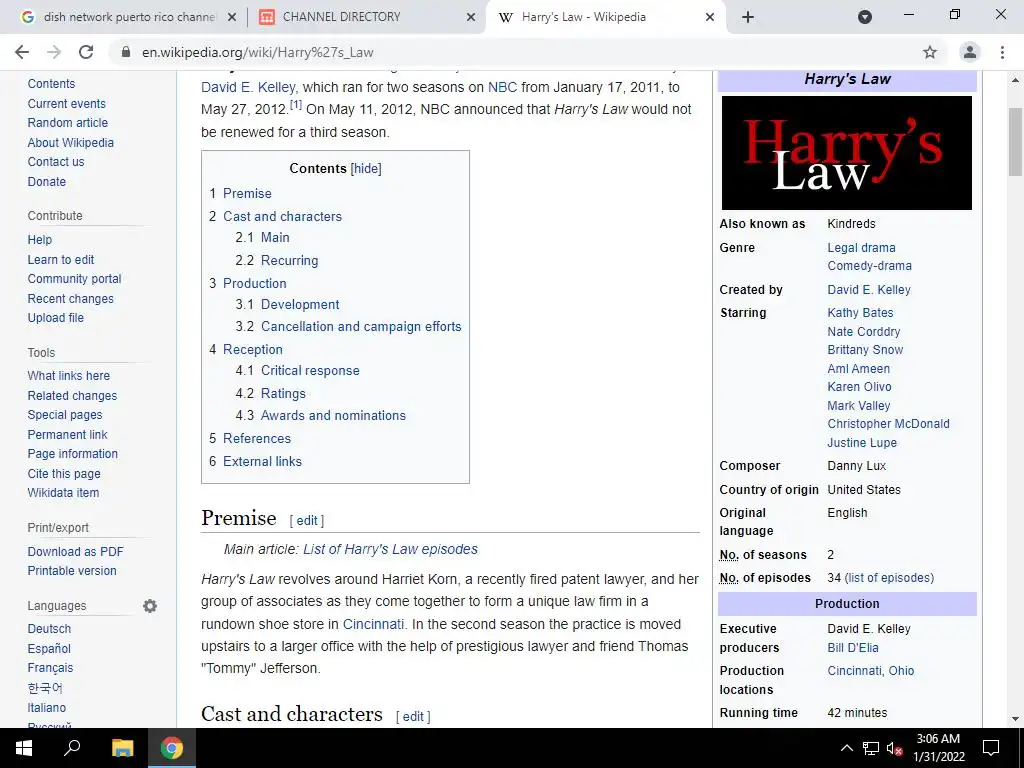Screen dimensions: 1024x768
Task: View site info lock icon
Action: (x=126, y=52)
